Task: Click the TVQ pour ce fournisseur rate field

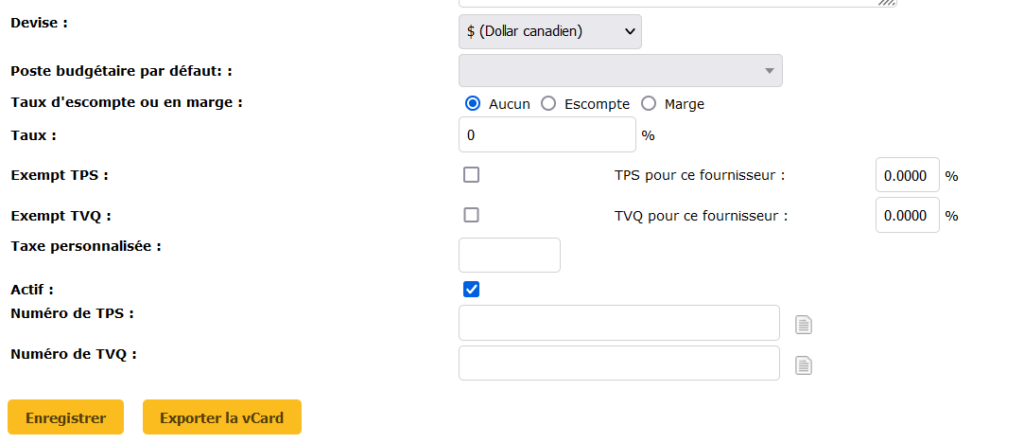Action: pos(908,215)
